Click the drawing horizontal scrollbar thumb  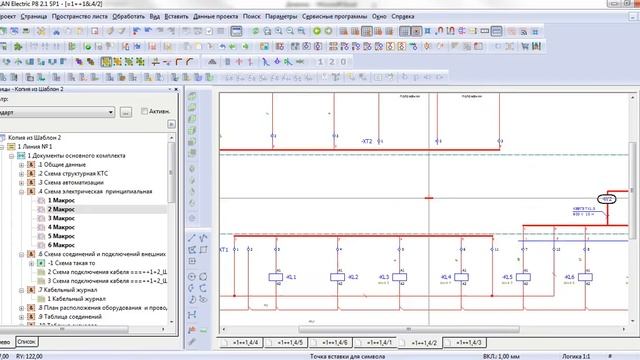[x=409, y=329]
